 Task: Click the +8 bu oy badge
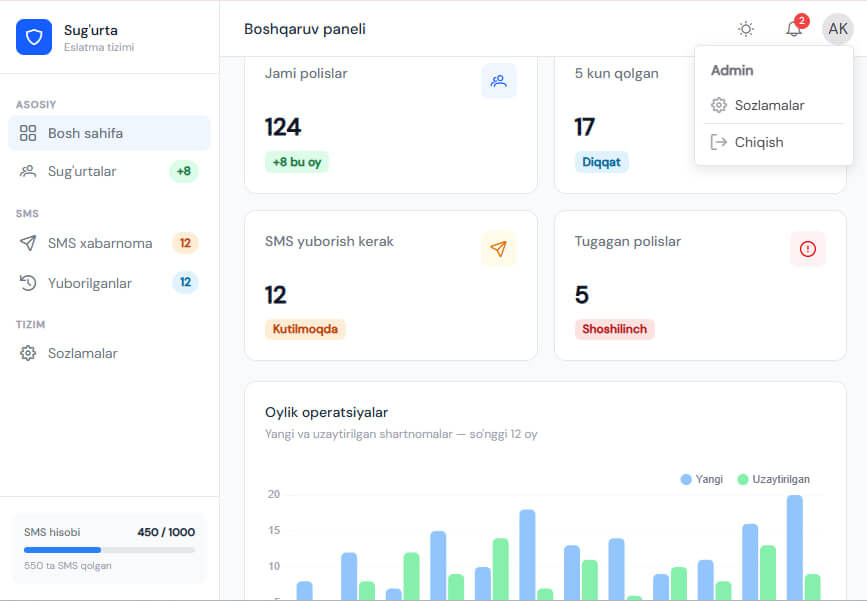[x=297, y=162]
